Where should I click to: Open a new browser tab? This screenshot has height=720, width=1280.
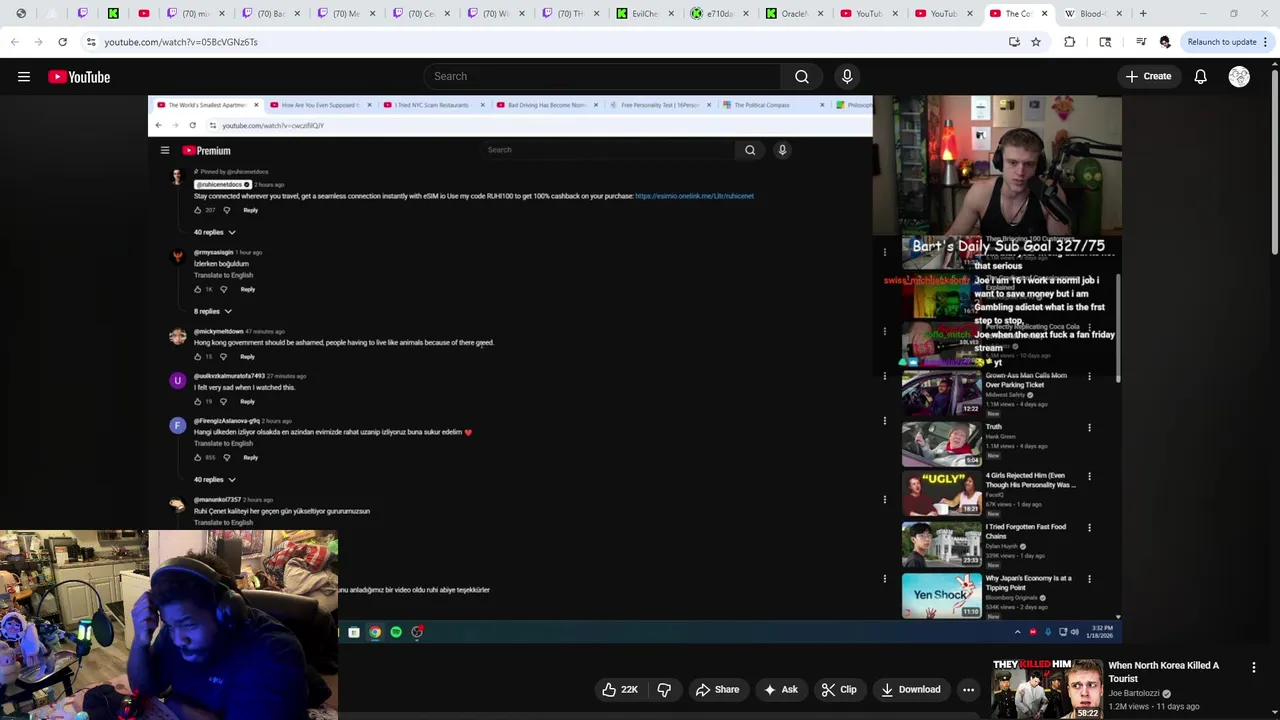(x=1143, y=14)
